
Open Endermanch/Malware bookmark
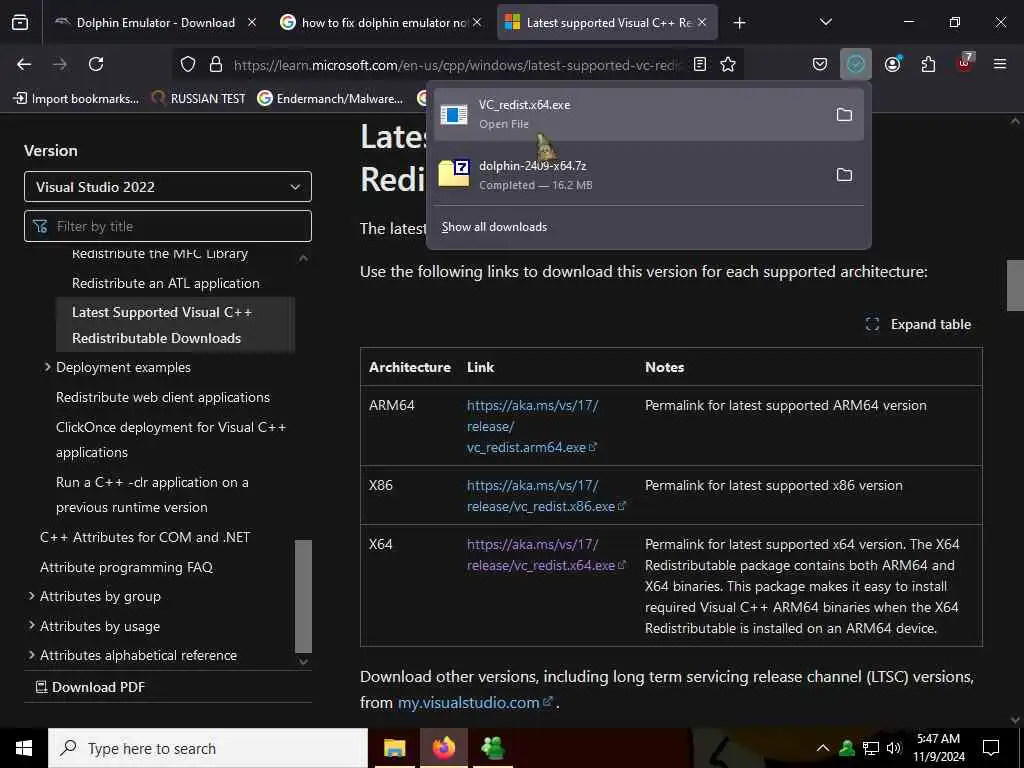pyautogui.click(x=330, y=99)
